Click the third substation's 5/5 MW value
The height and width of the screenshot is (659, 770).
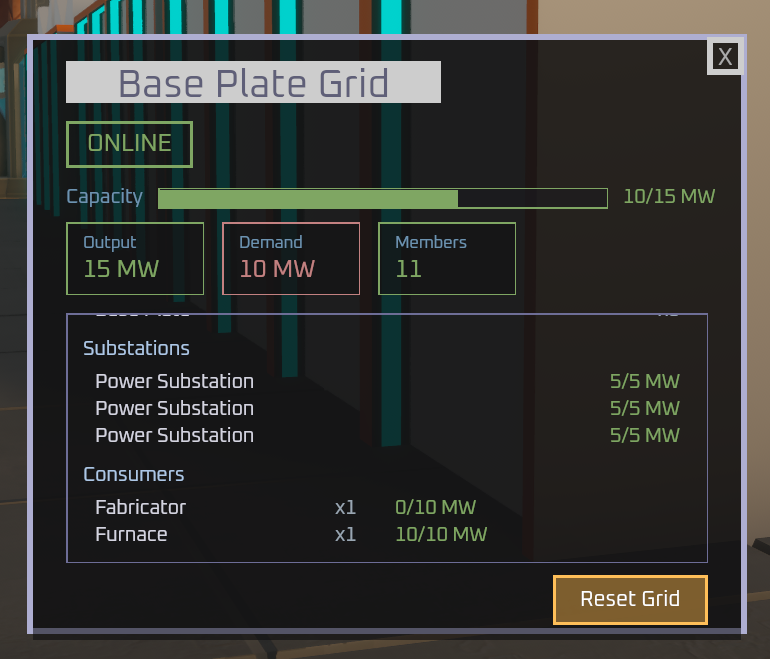[x=645, y=436]
